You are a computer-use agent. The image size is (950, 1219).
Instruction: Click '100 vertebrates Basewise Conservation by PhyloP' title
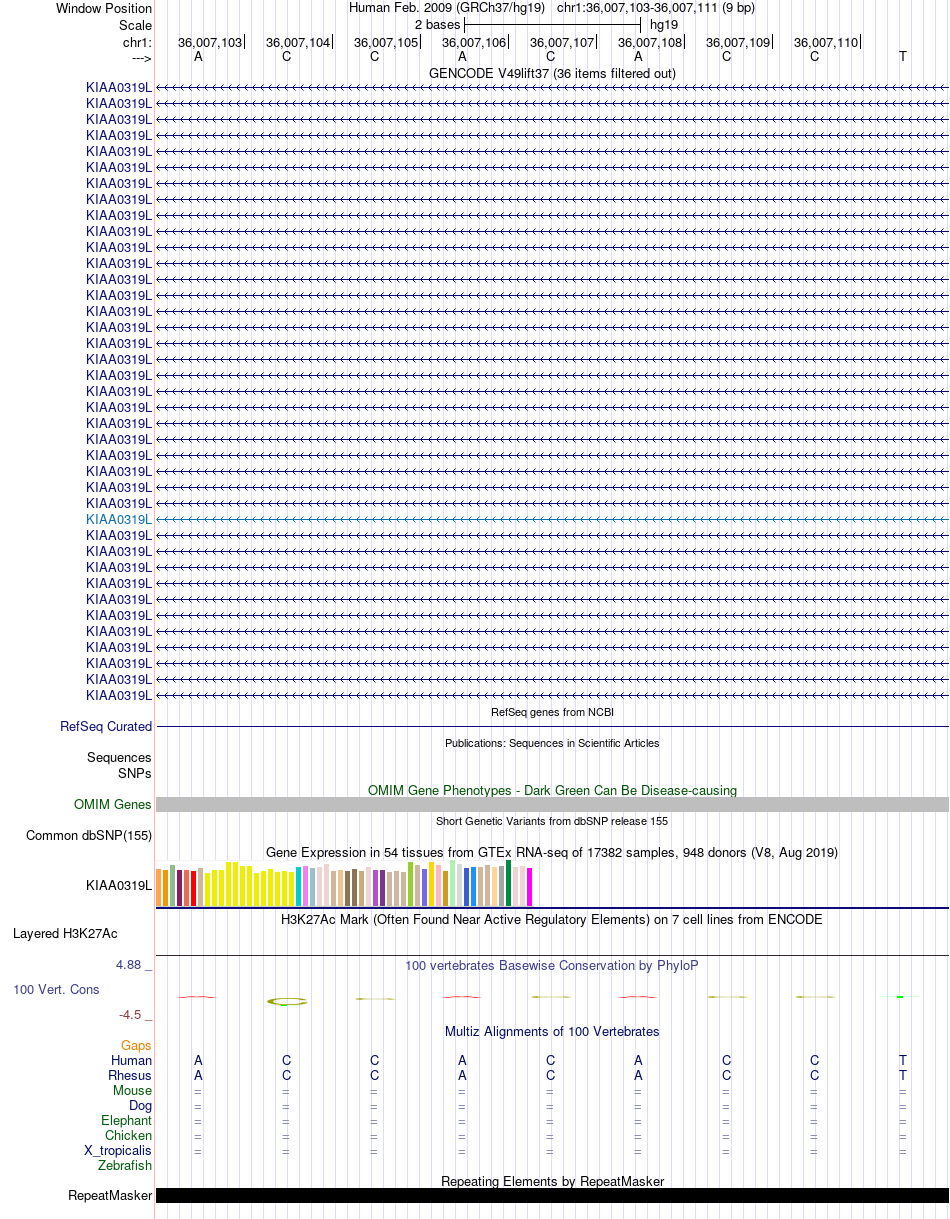coord(552,965)
